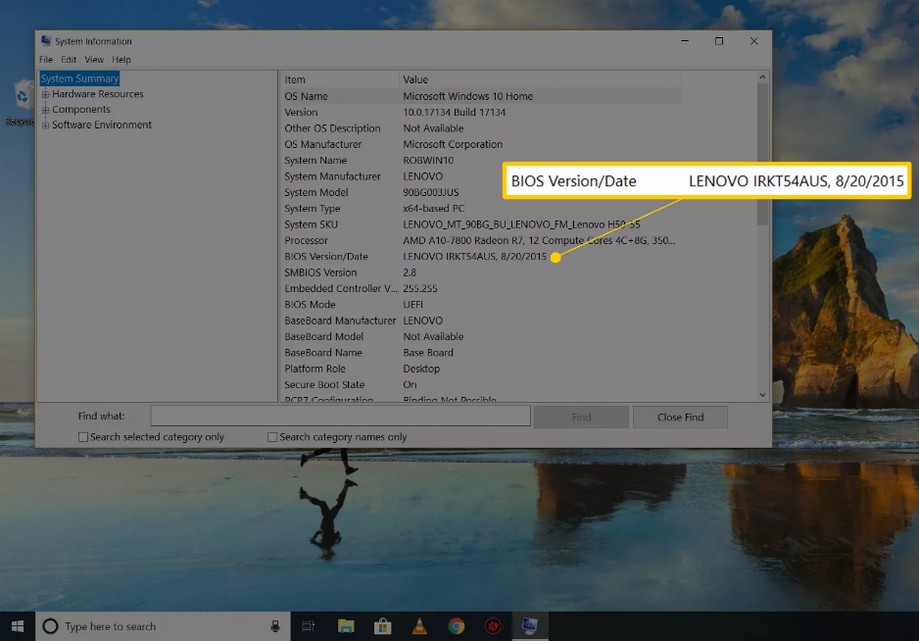Open the Edit menu
This screenshot has height=641, width=919.
(69, 60)
